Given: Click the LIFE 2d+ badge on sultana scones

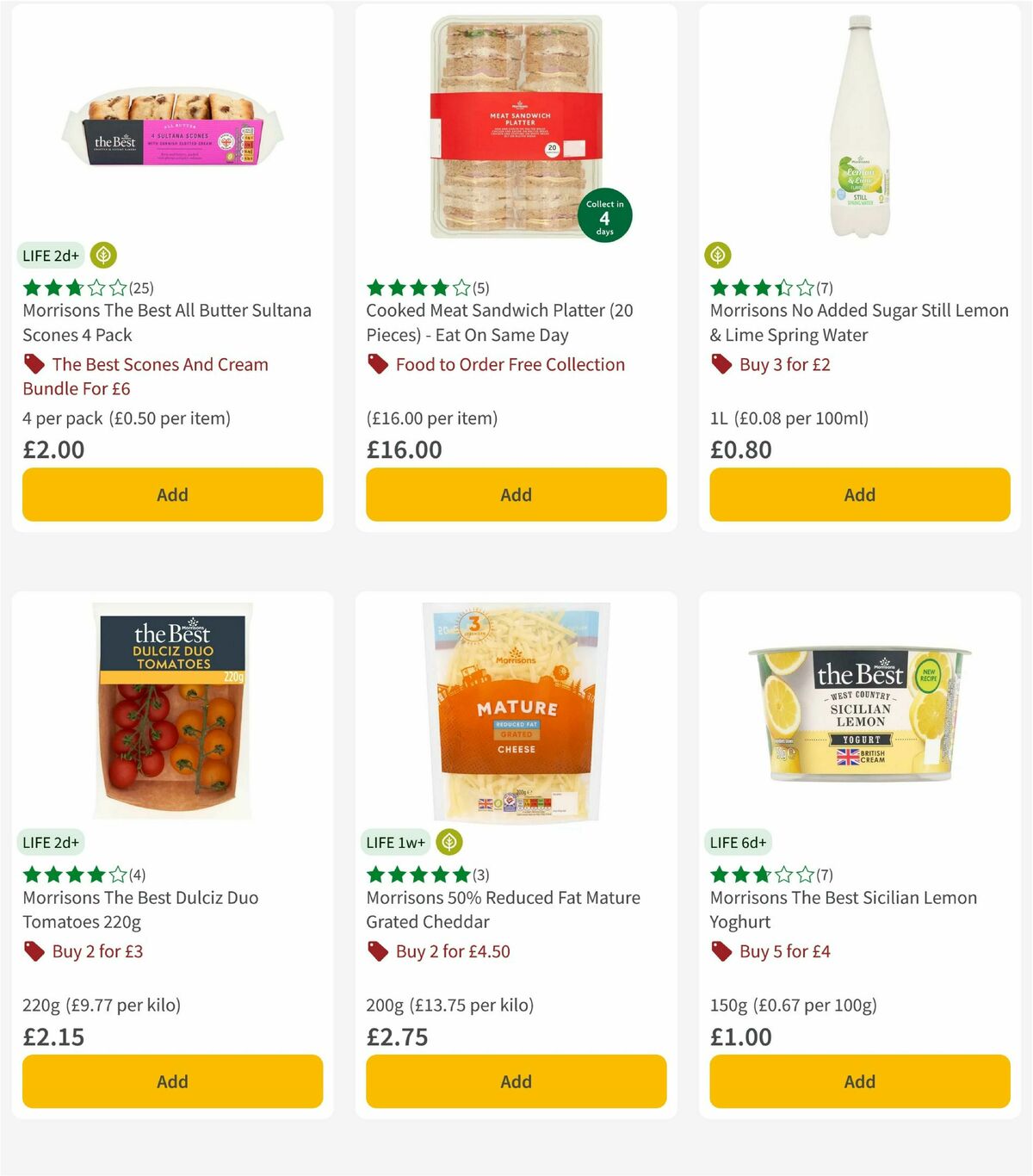Looking at the screenshot, I should pyautogui.click(x=50, y=256).
